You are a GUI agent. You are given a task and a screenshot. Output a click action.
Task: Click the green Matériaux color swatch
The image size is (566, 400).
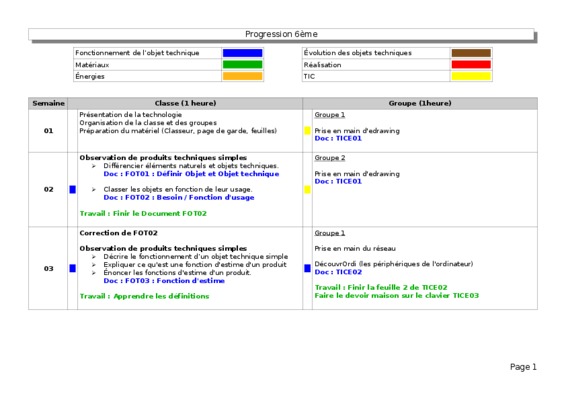[x=242, y=65]
